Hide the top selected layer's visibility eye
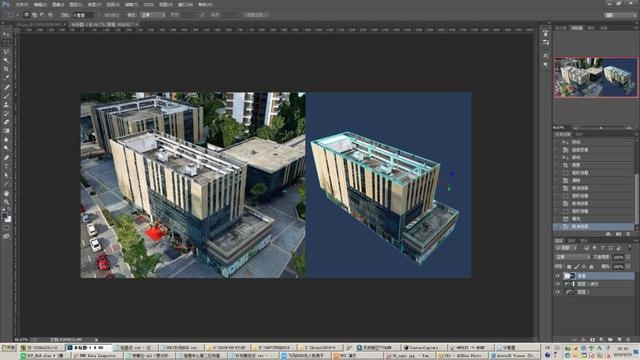The image size is (640, 360). tap(558, 276)
